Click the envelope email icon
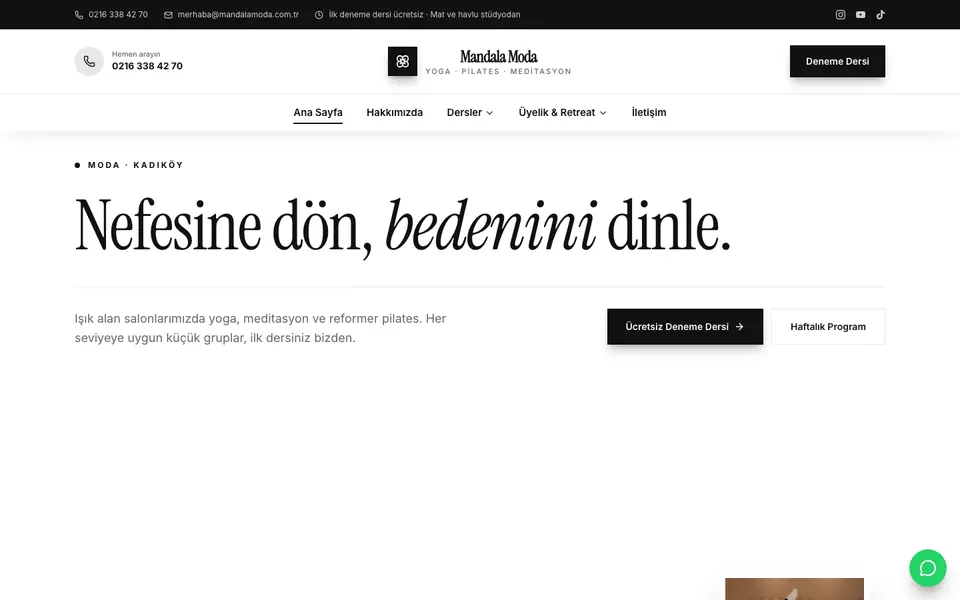Screen dimensions: 960x600 [168, 15]
